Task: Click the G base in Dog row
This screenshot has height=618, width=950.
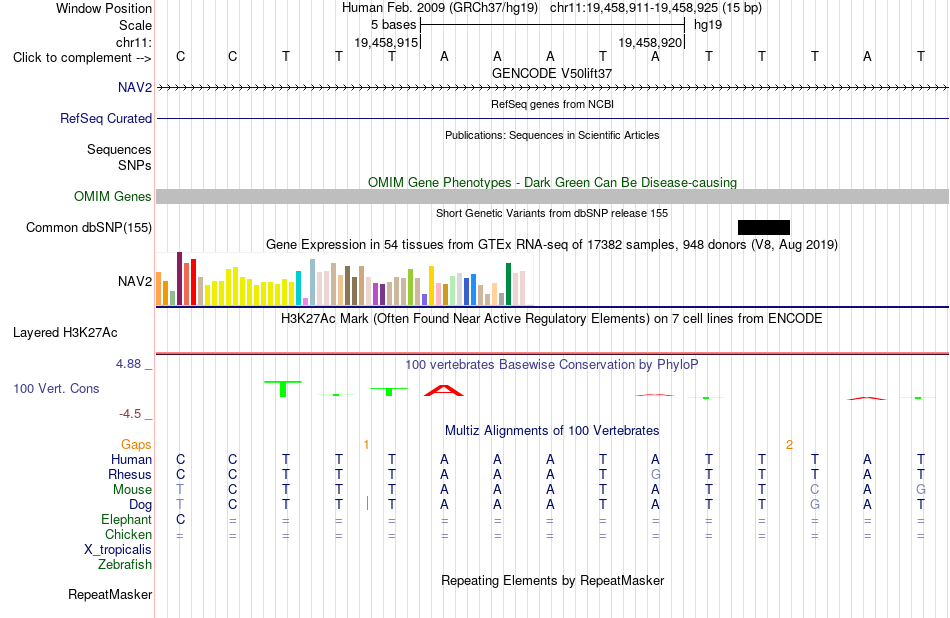Action: click(x=814, y=505)
